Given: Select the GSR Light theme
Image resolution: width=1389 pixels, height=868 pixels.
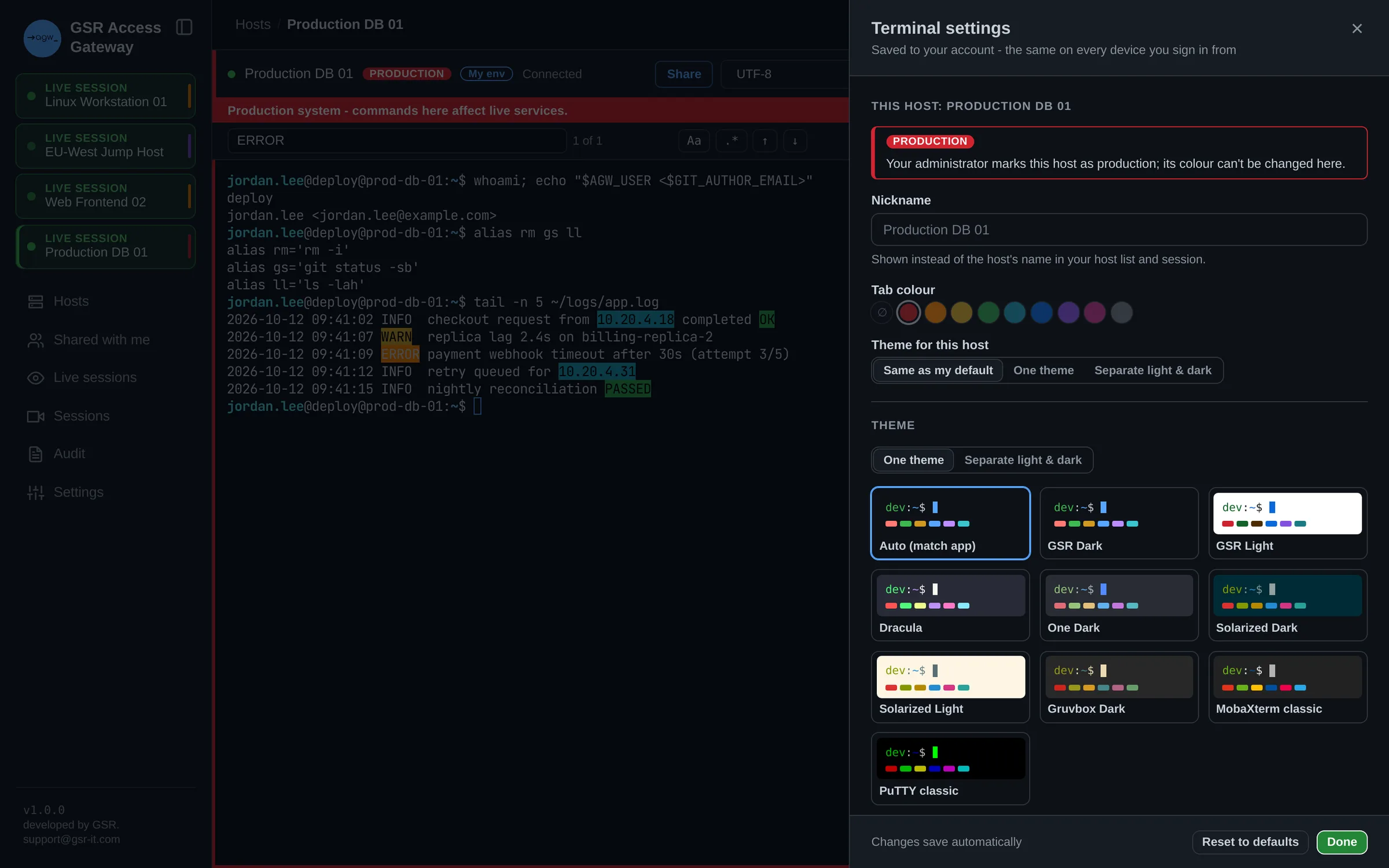Looking at the screenshot, I should click(1288, 523).
